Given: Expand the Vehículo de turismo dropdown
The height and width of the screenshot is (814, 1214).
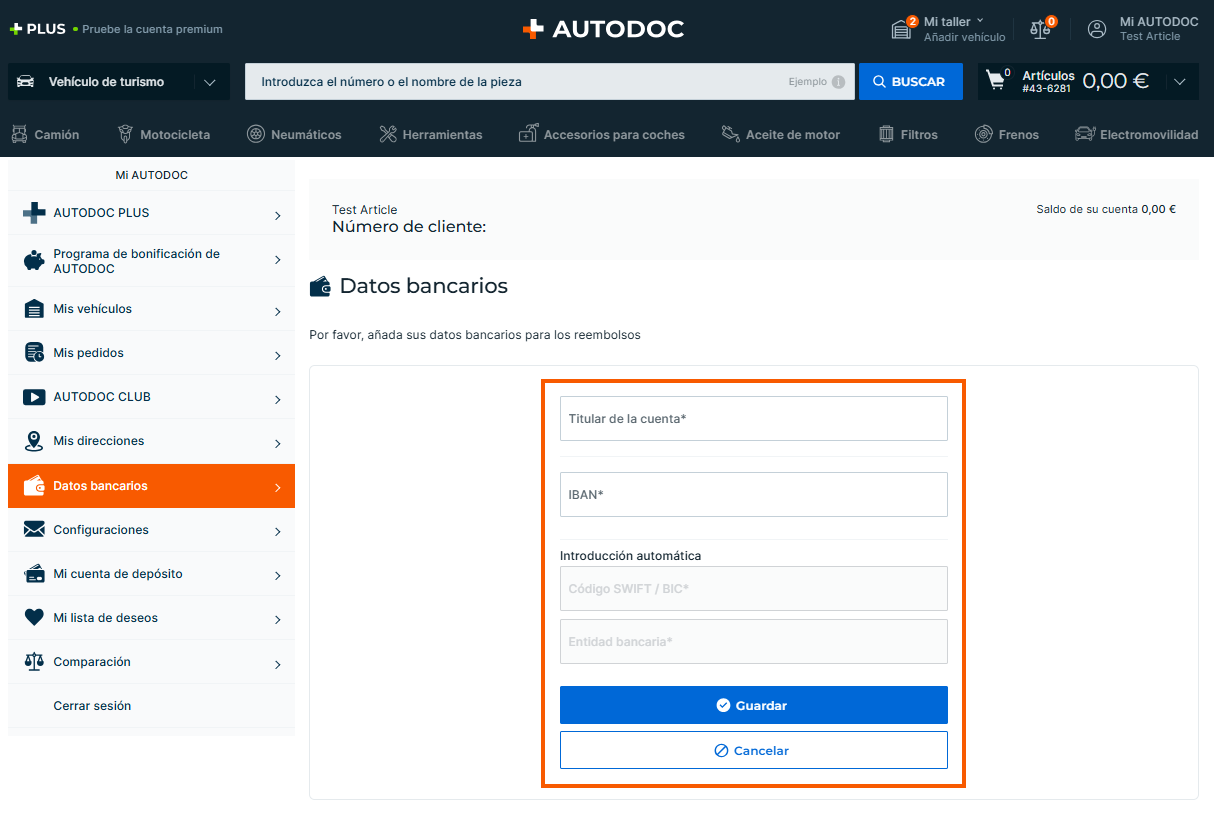Looking at the screenshot, I should click(209, 82).
